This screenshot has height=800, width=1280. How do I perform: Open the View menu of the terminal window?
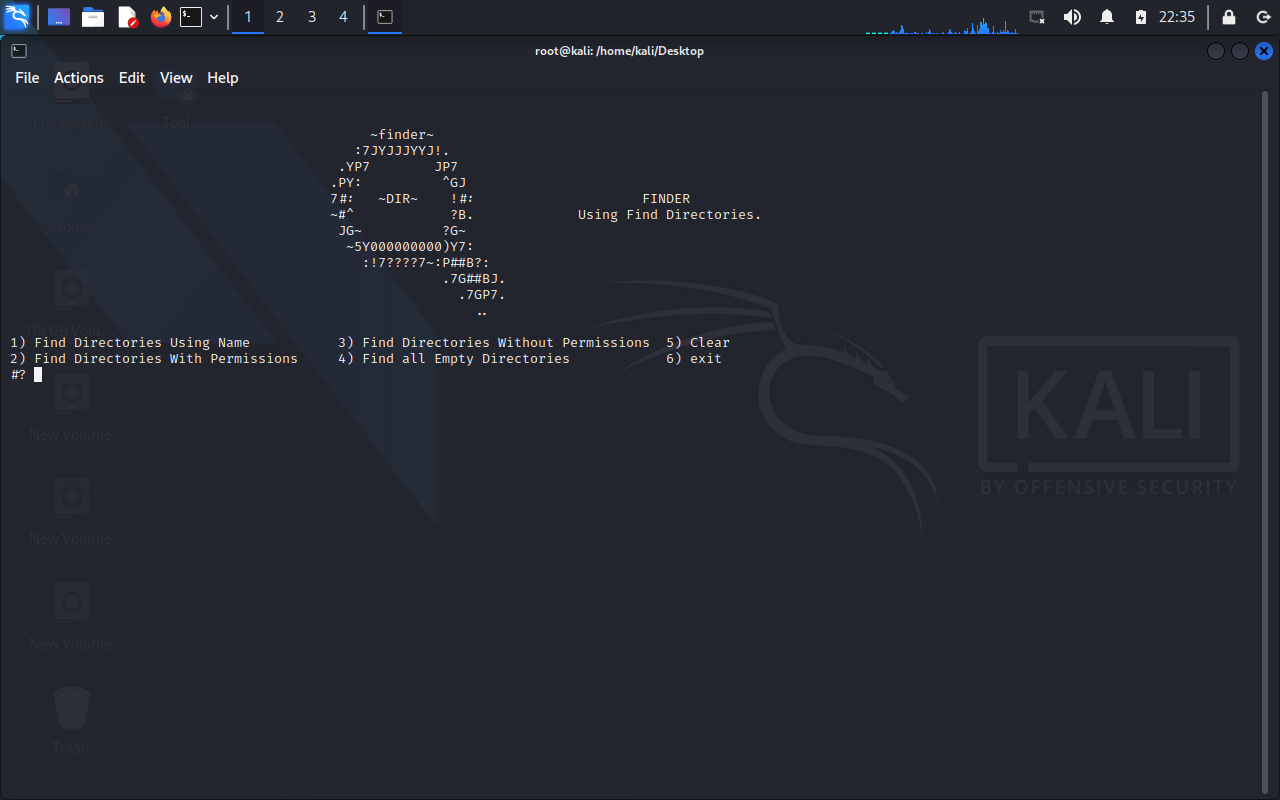click(176, 77)
